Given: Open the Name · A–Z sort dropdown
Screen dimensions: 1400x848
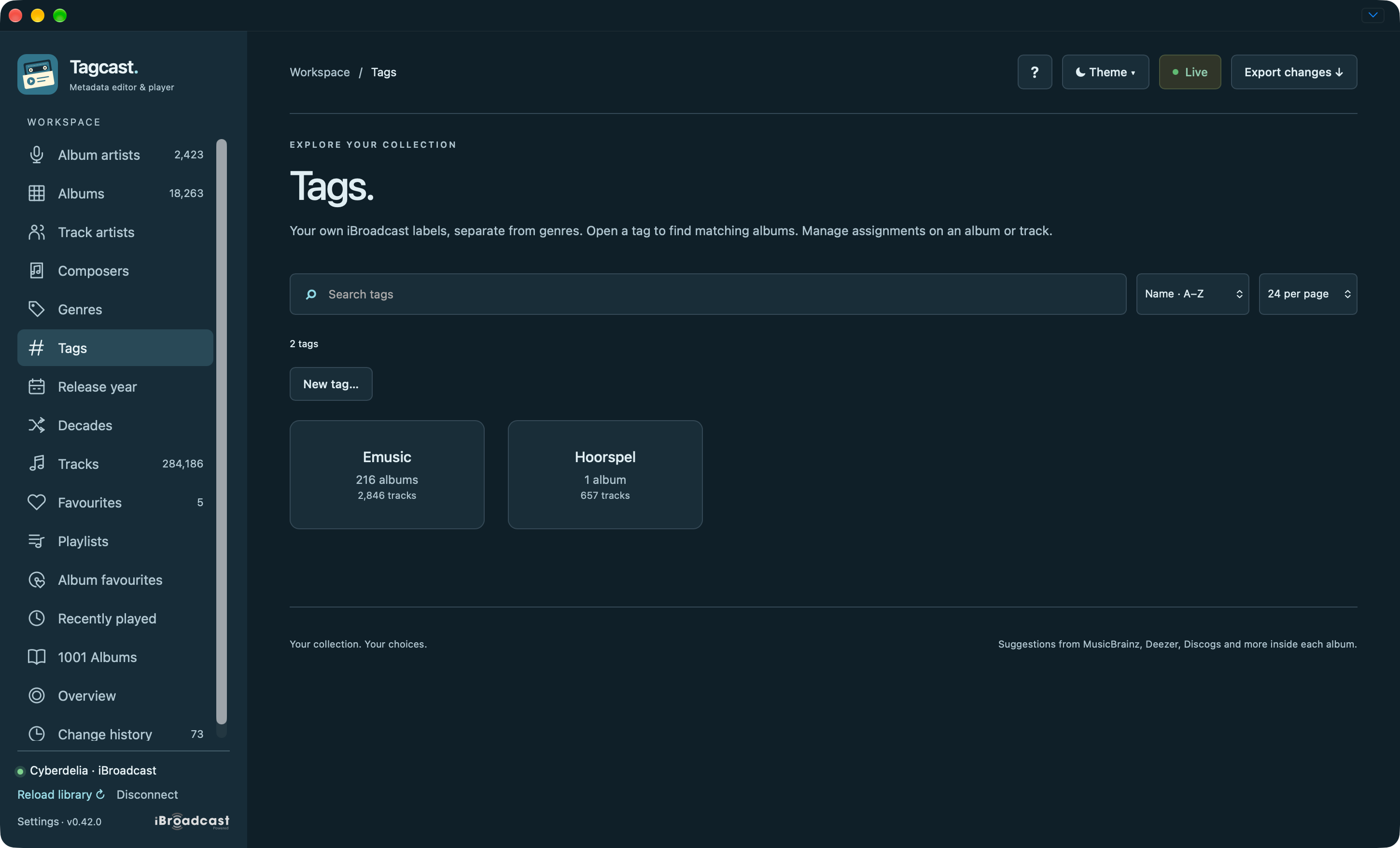Looking at the screenshot, I should (x=1192, y=294).
